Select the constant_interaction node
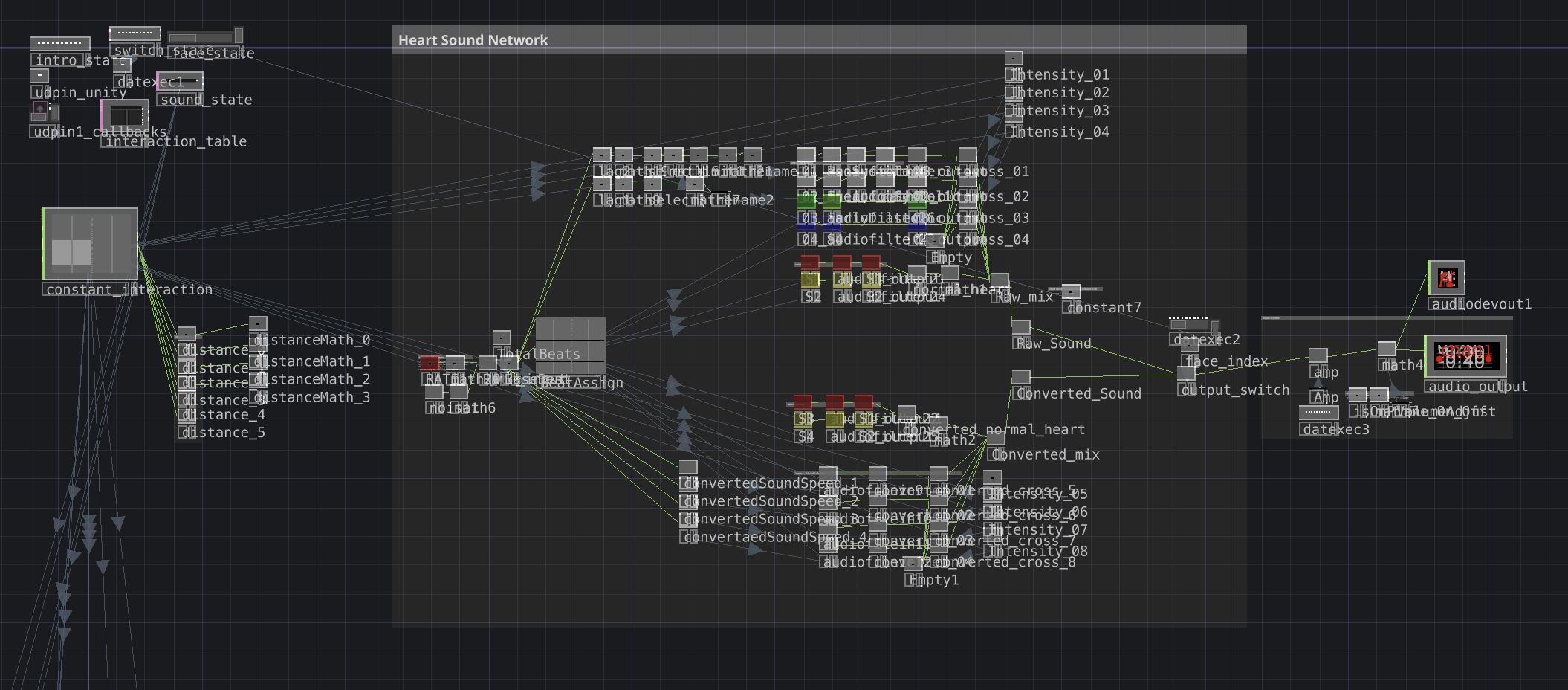The image size is (1568, 690). [90, 244]
